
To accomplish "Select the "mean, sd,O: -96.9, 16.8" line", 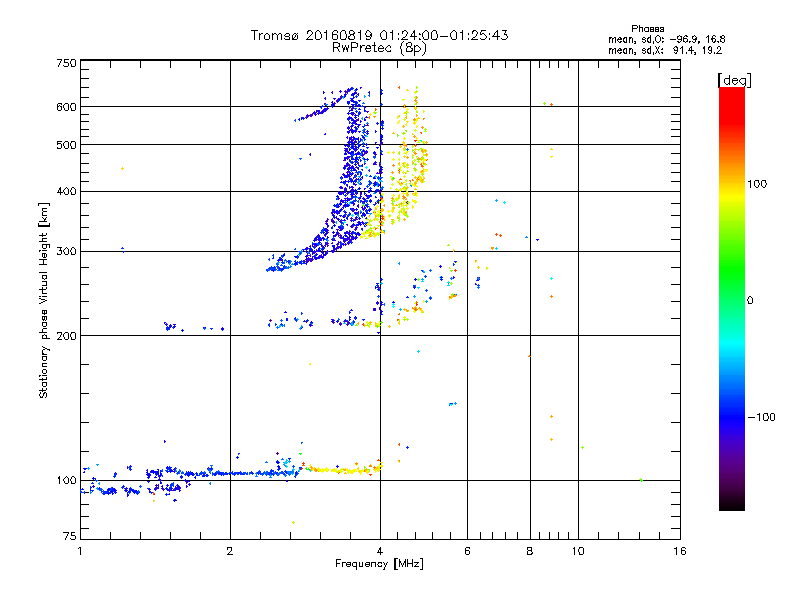I will coord(666,39).
